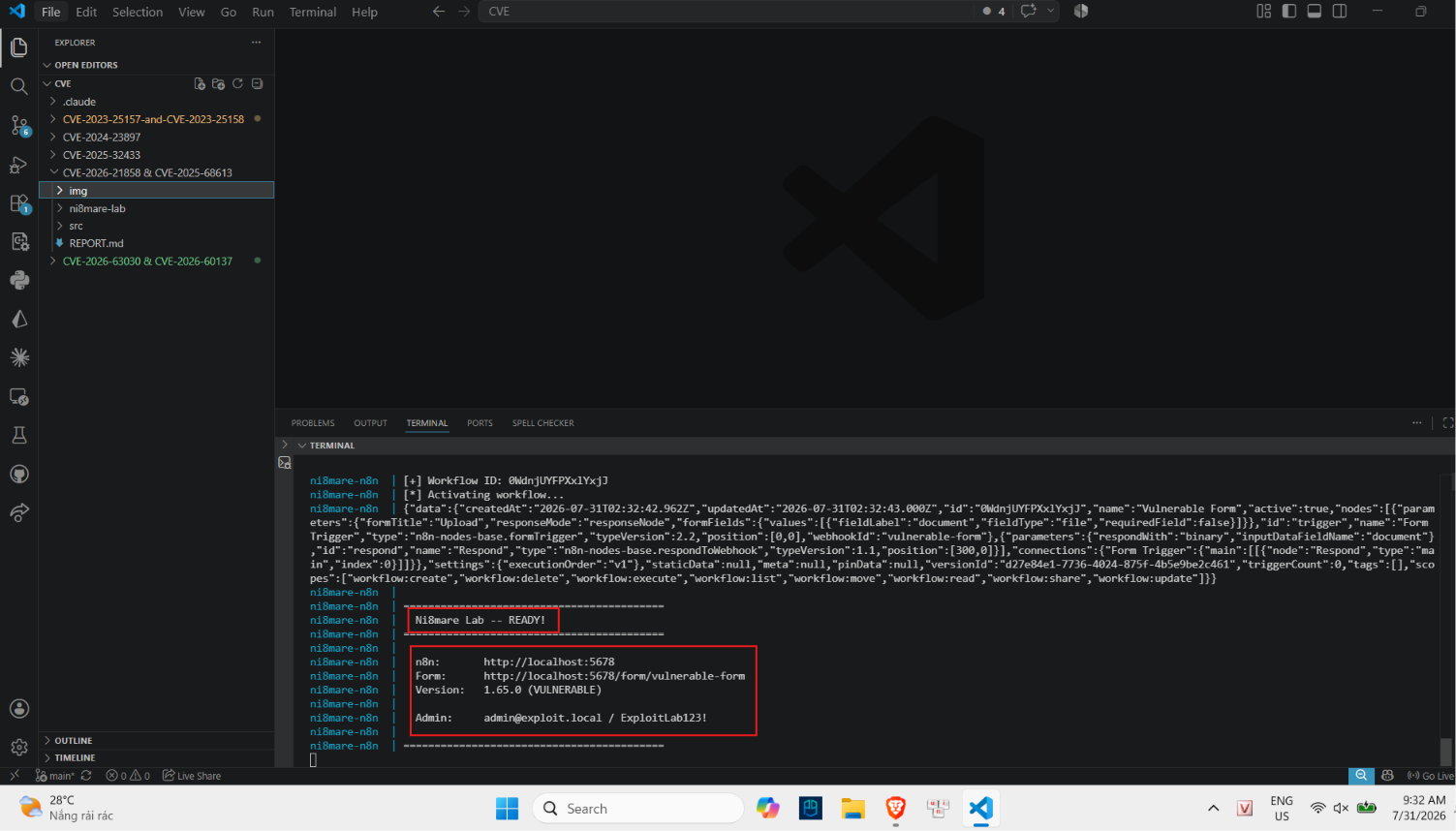The height and width of the screenshot is (831, 1456).
Task: Click the New File icon in CVE header
Action: point(200,84)
